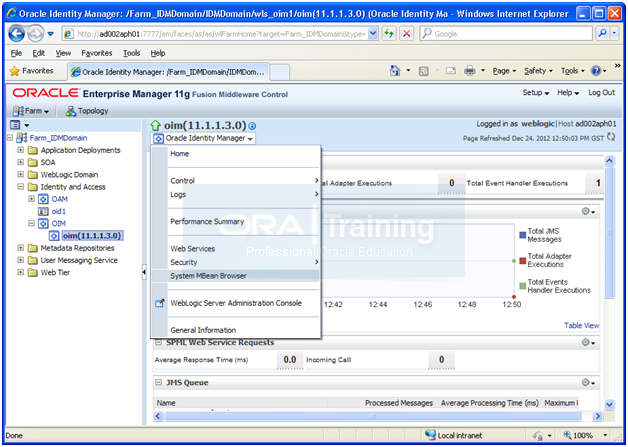Click the Table View link
Image resolution: width=628 pixels, height=447 pixels.
coord(582,325)
